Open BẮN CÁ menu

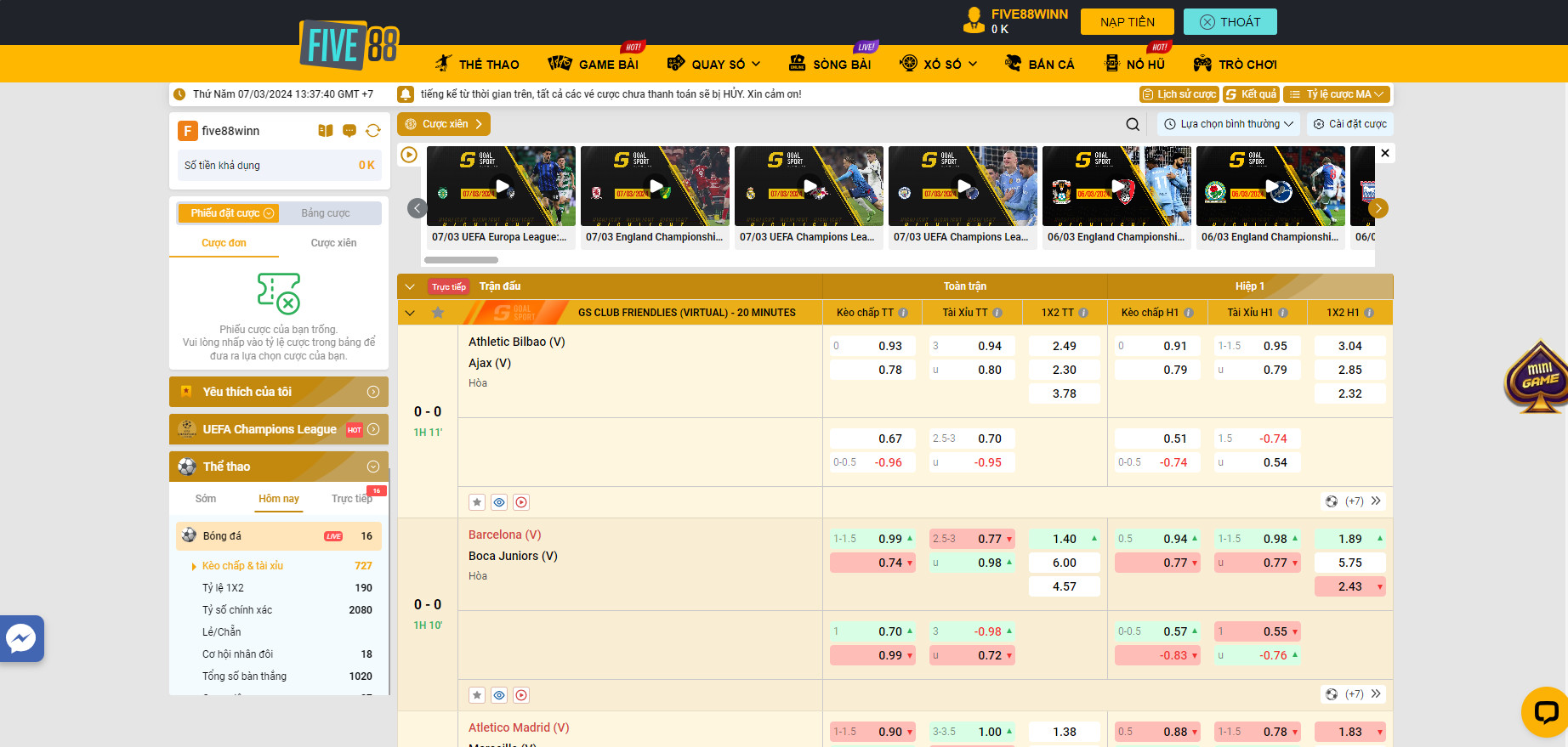pyautogui.click(x=1040, y=64)
